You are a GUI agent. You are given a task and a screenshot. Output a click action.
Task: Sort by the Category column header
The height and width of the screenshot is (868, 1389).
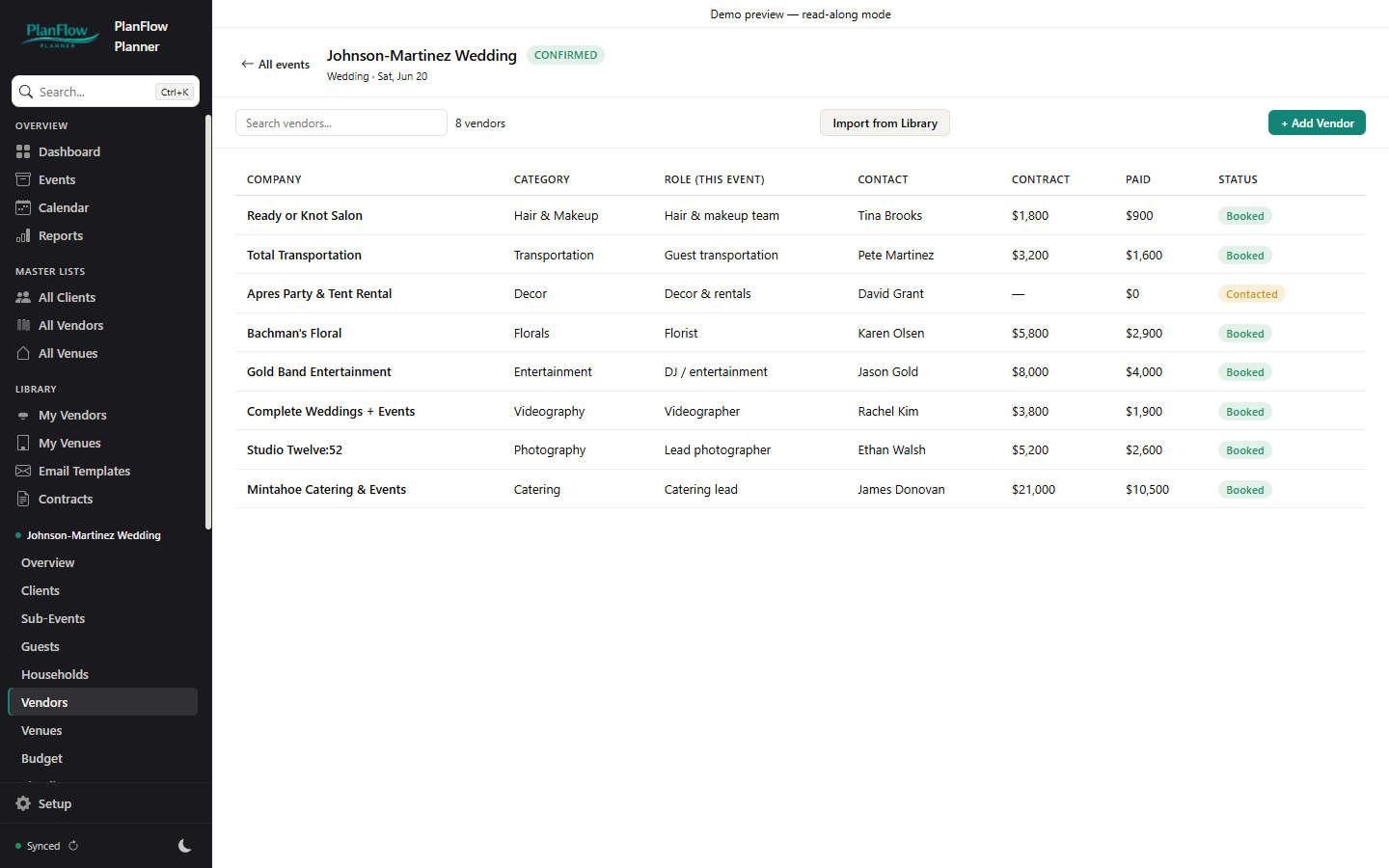point(541,179)
